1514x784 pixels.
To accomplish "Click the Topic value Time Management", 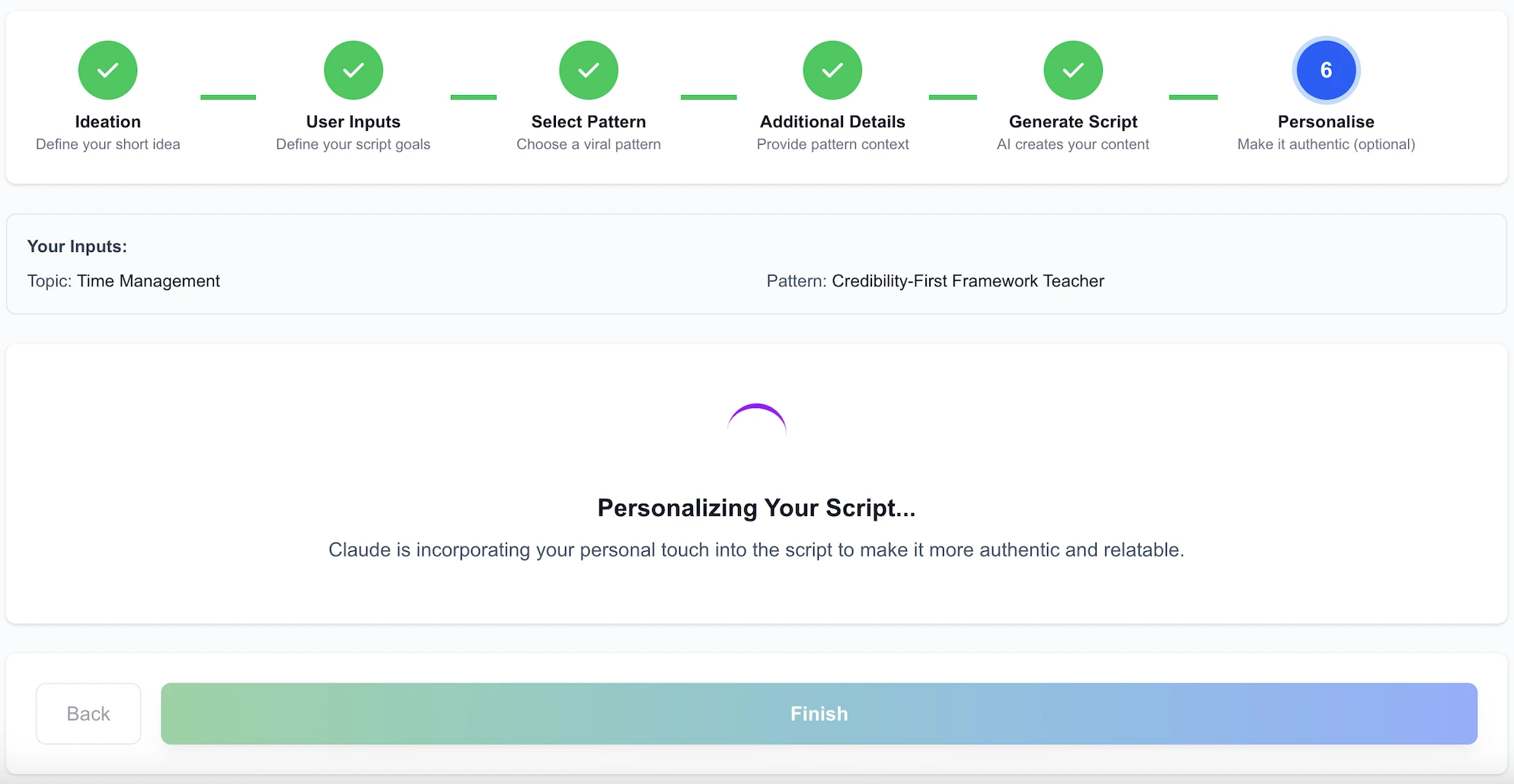I will click(x=149, y=281).
